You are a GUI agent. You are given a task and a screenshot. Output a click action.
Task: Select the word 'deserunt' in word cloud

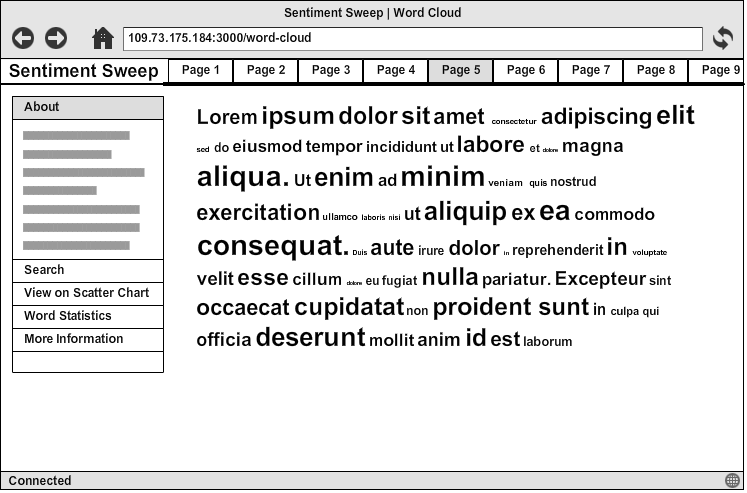pos(310,338)
